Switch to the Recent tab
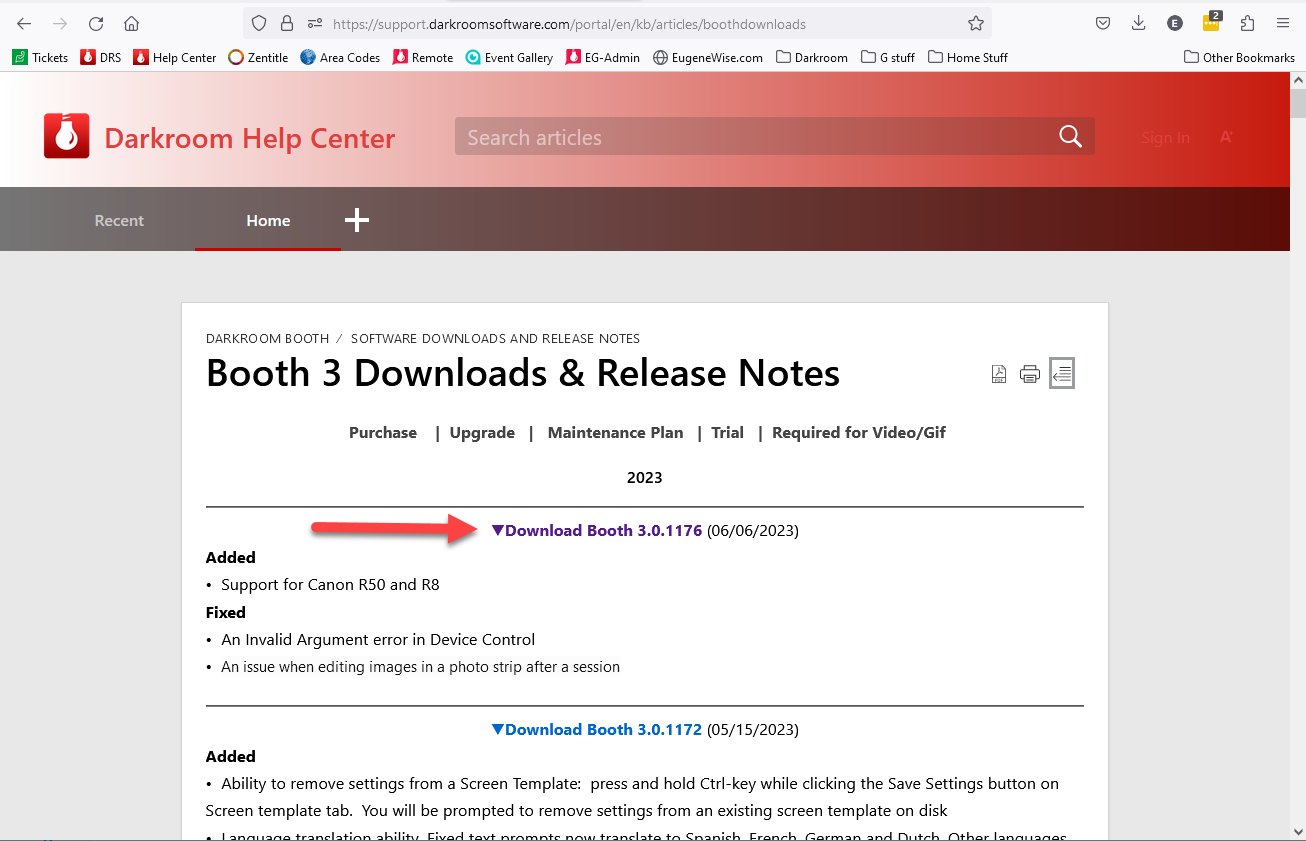Image resolution: width=1306 pixels, height=841 pixels. pos(119,220)
